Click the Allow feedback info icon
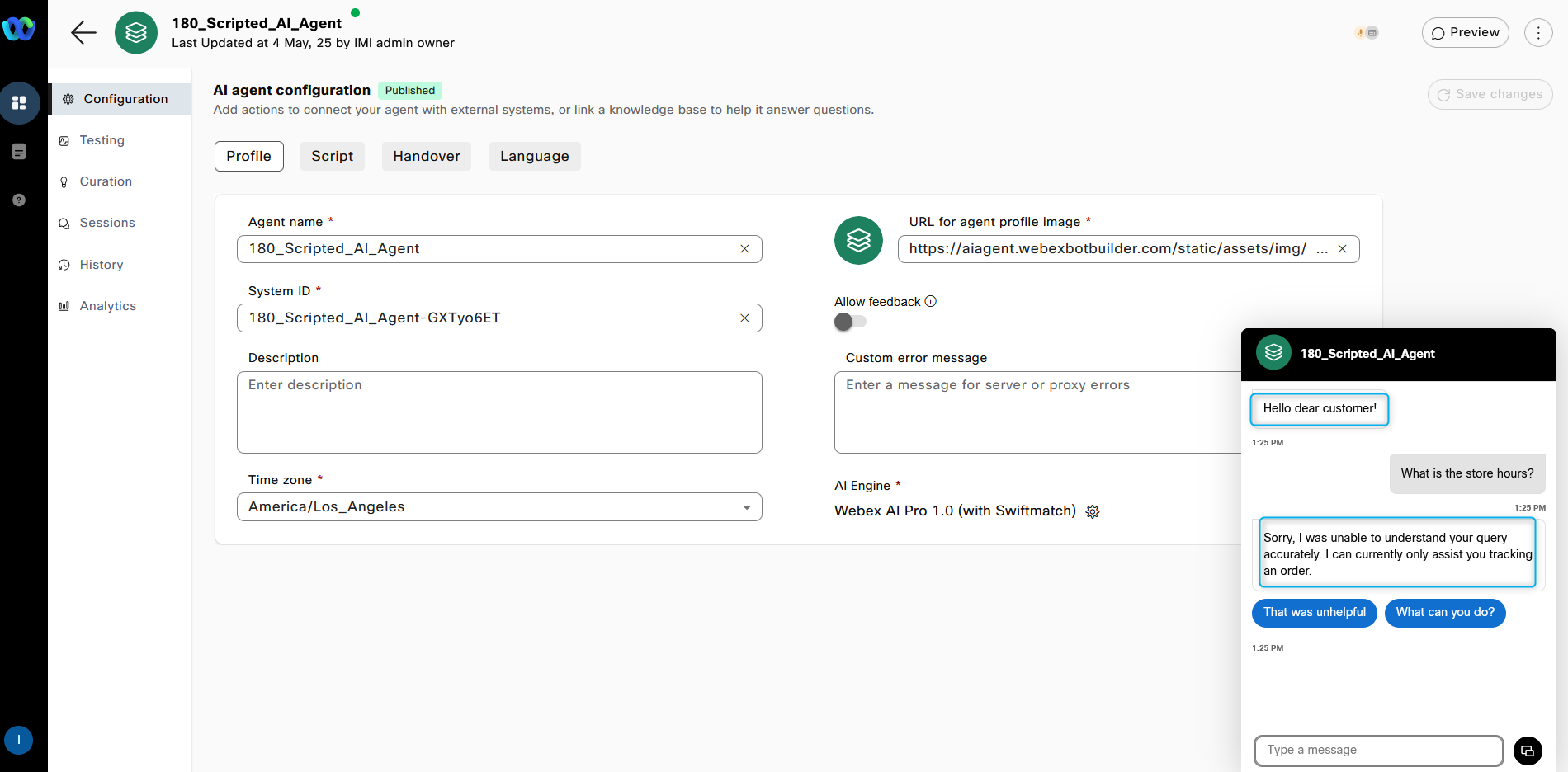This screenshot has height=772, width=1568. [x=931, y=301]
